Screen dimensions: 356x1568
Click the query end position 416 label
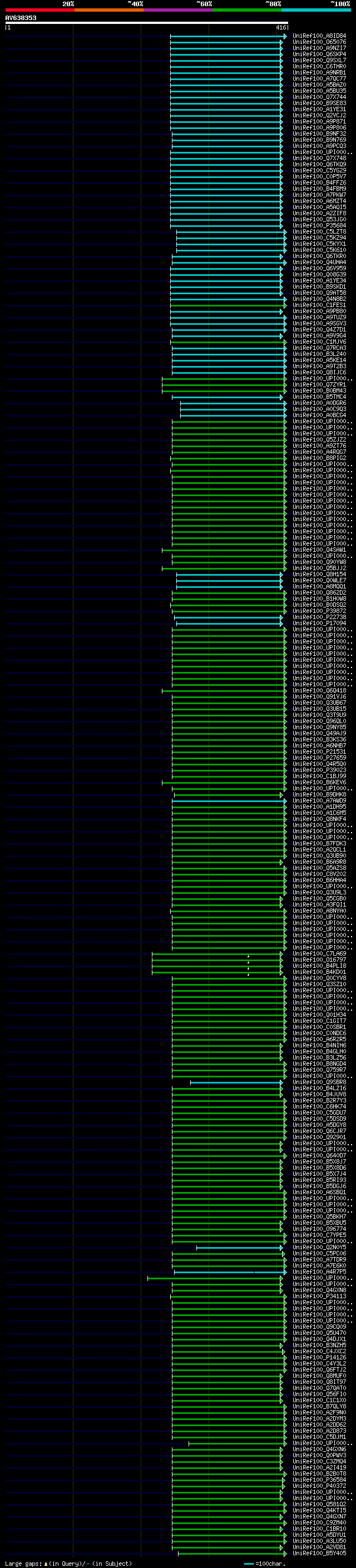point(280,28)
